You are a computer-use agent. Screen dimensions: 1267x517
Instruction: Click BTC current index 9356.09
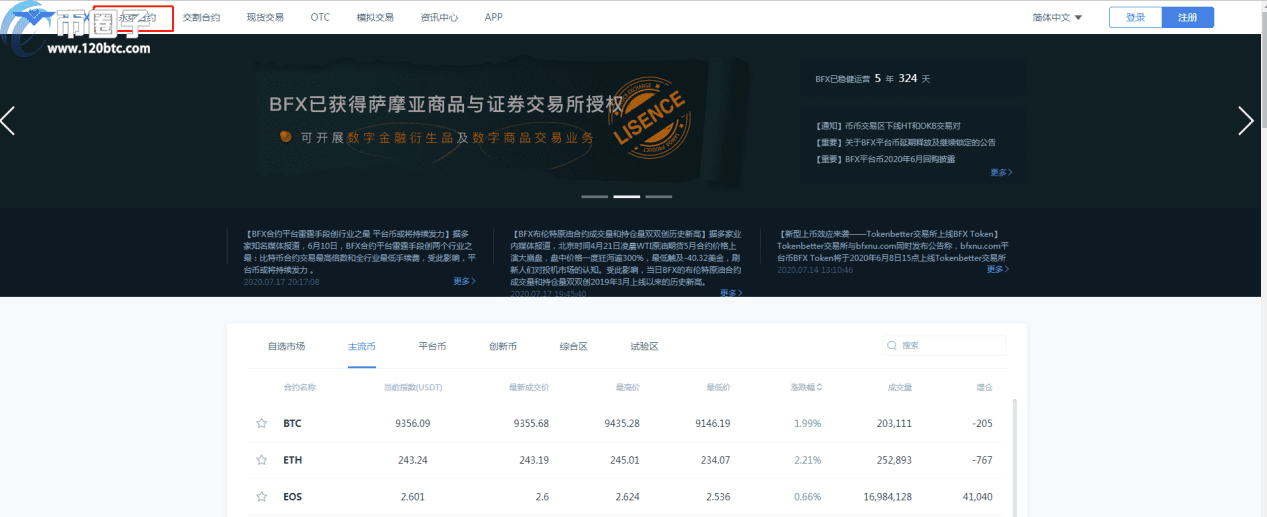pos(413,423)
